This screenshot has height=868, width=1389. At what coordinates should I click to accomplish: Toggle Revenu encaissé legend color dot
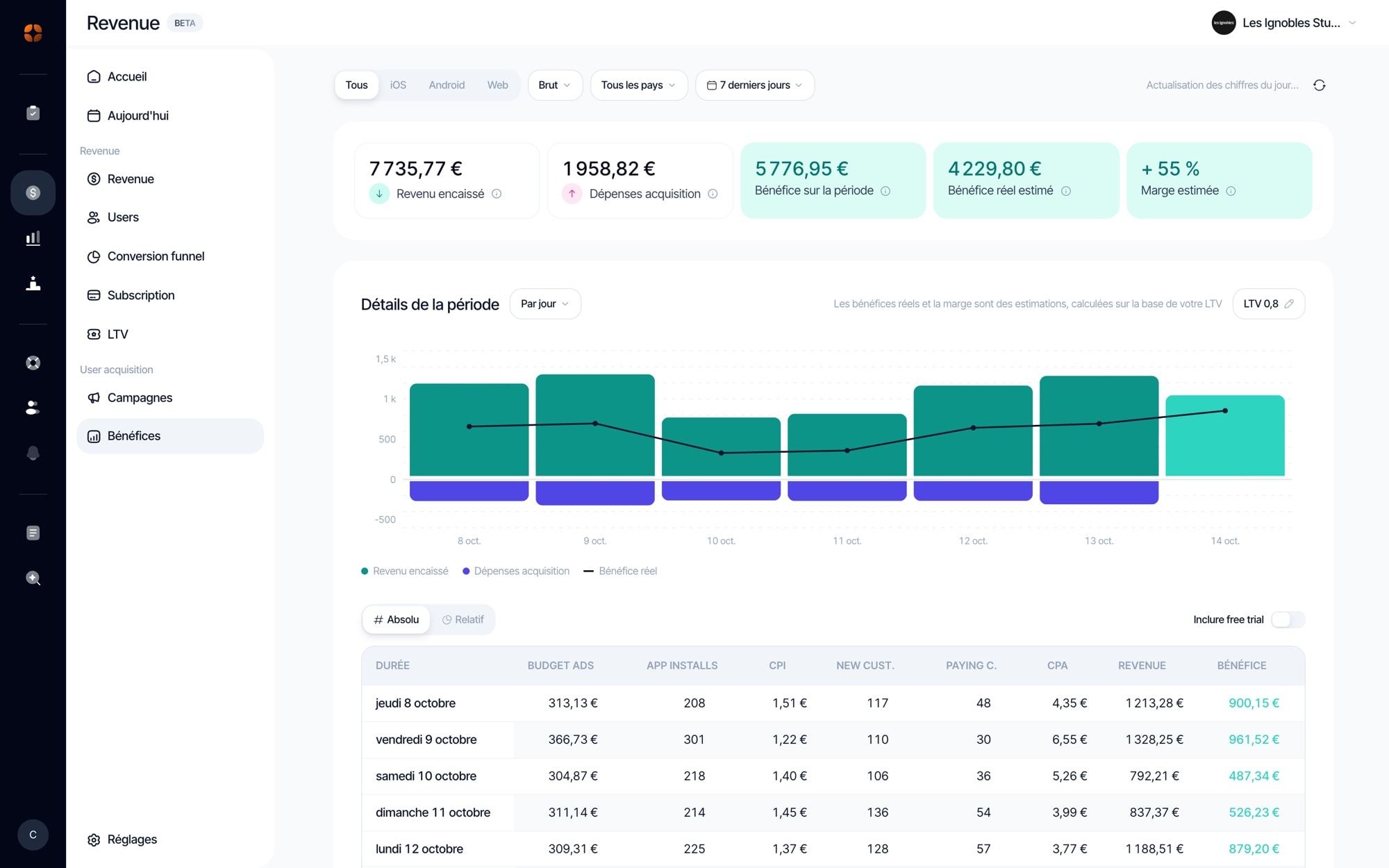click(365, 571)
